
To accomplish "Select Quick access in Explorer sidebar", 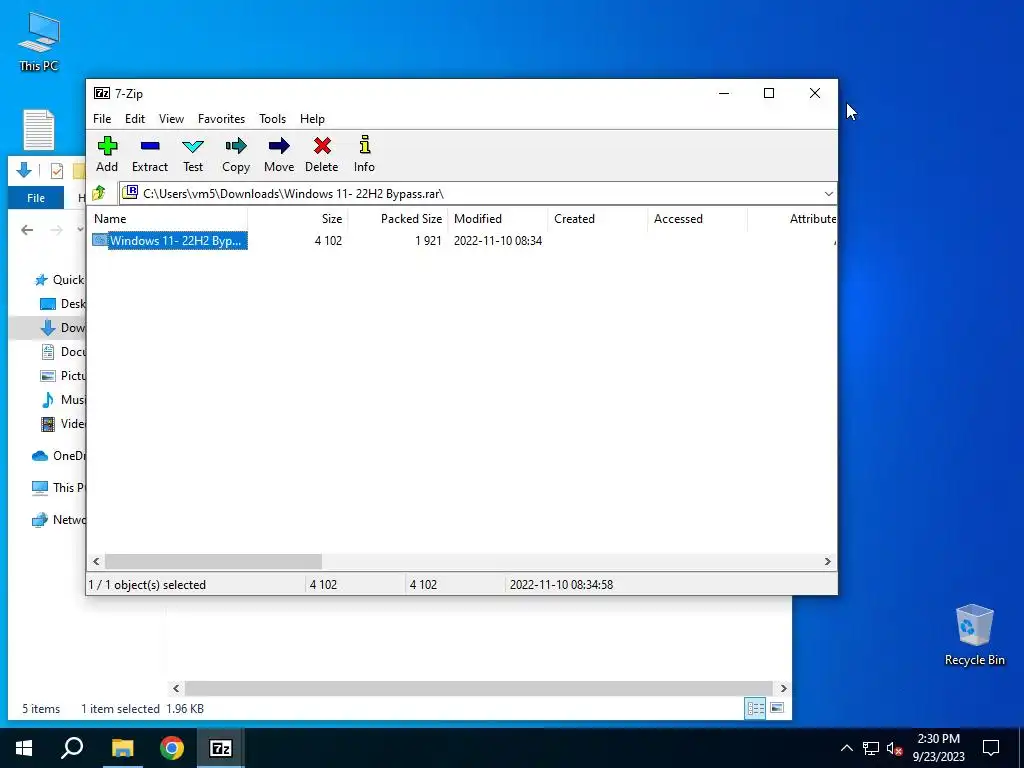I will 59,280.
